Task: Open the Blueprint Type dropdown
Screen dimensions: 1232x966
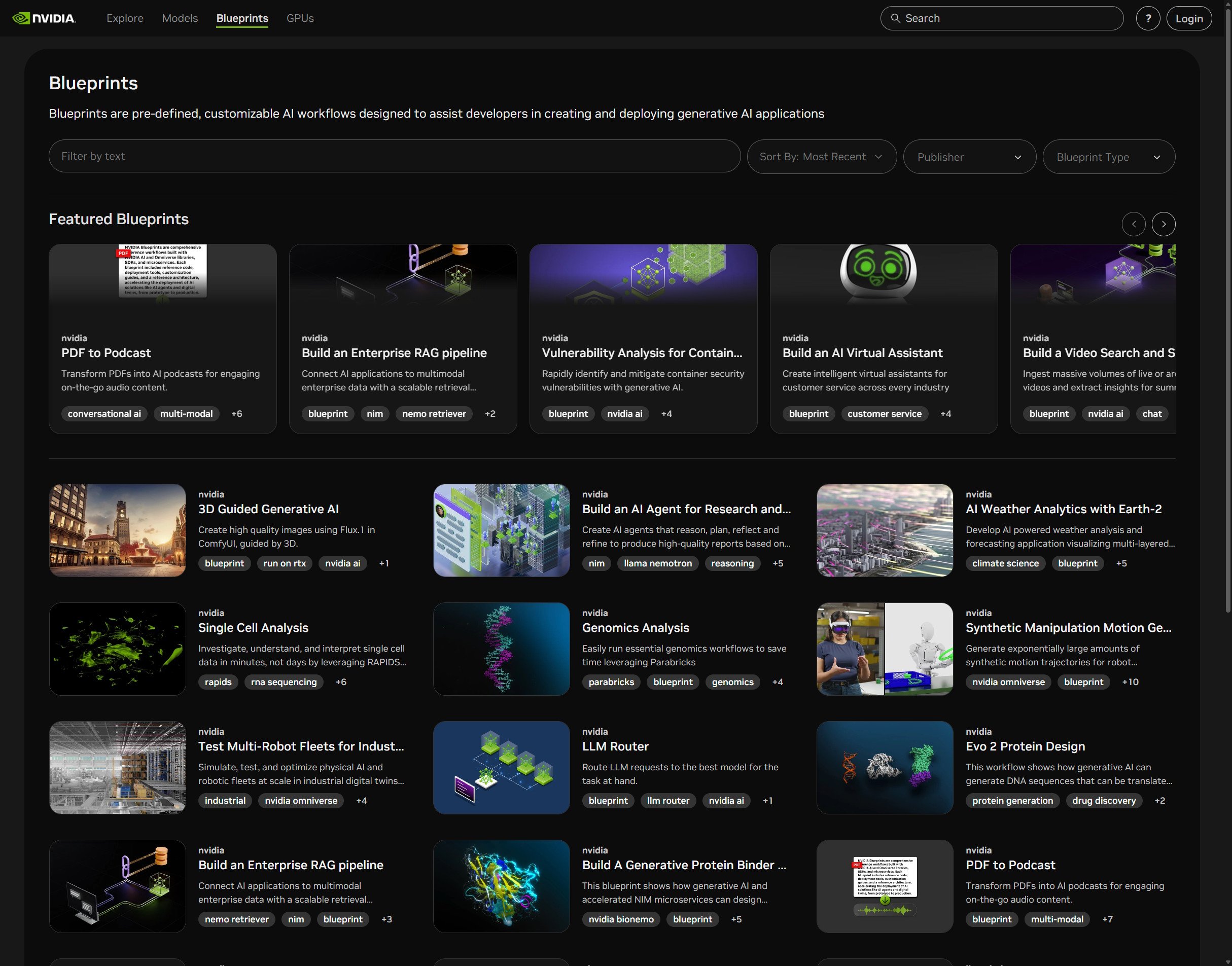Action: point(1108,157)
